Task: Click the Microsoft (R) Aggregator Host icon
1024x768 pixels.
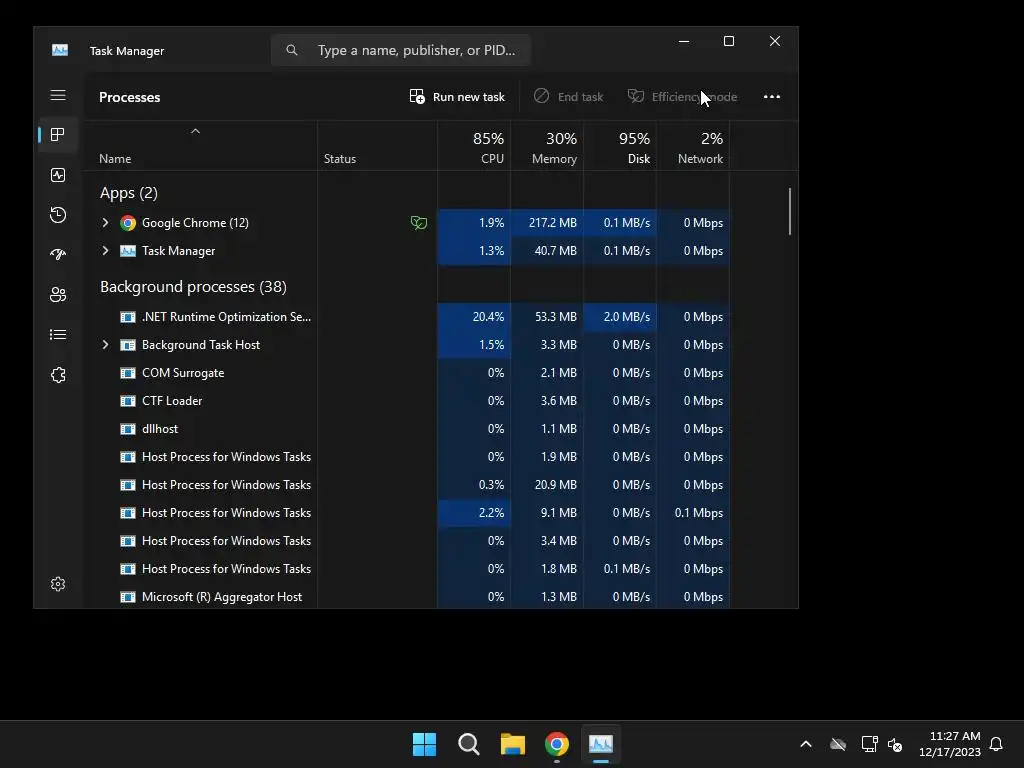Action: coord(128,597)
